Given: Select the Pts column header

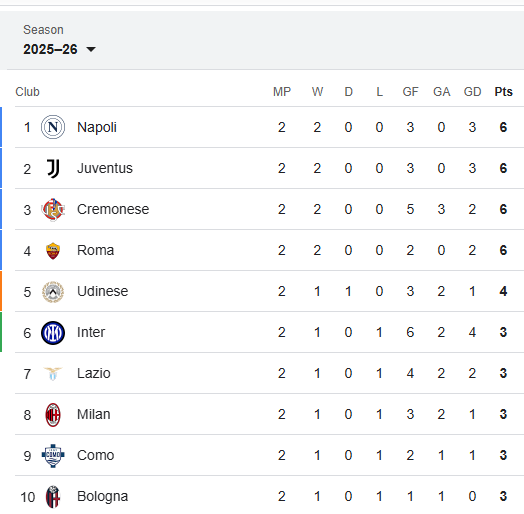Looking at the screenshot, I should coord(503,92).
